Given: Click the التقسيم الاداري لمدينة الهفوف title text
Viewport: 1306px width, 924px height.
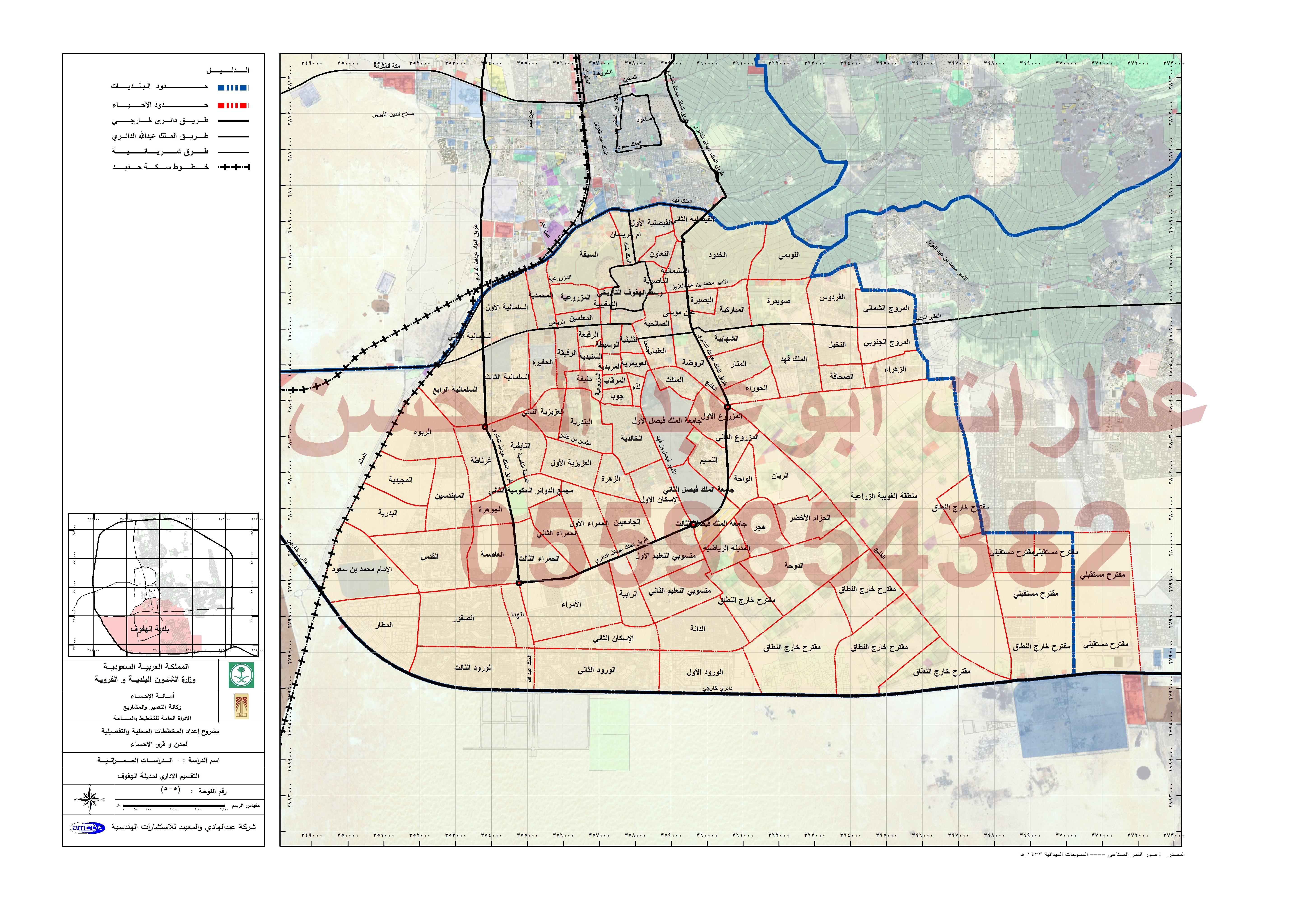Looking at the screenshot, I should (x=158, y=776).
